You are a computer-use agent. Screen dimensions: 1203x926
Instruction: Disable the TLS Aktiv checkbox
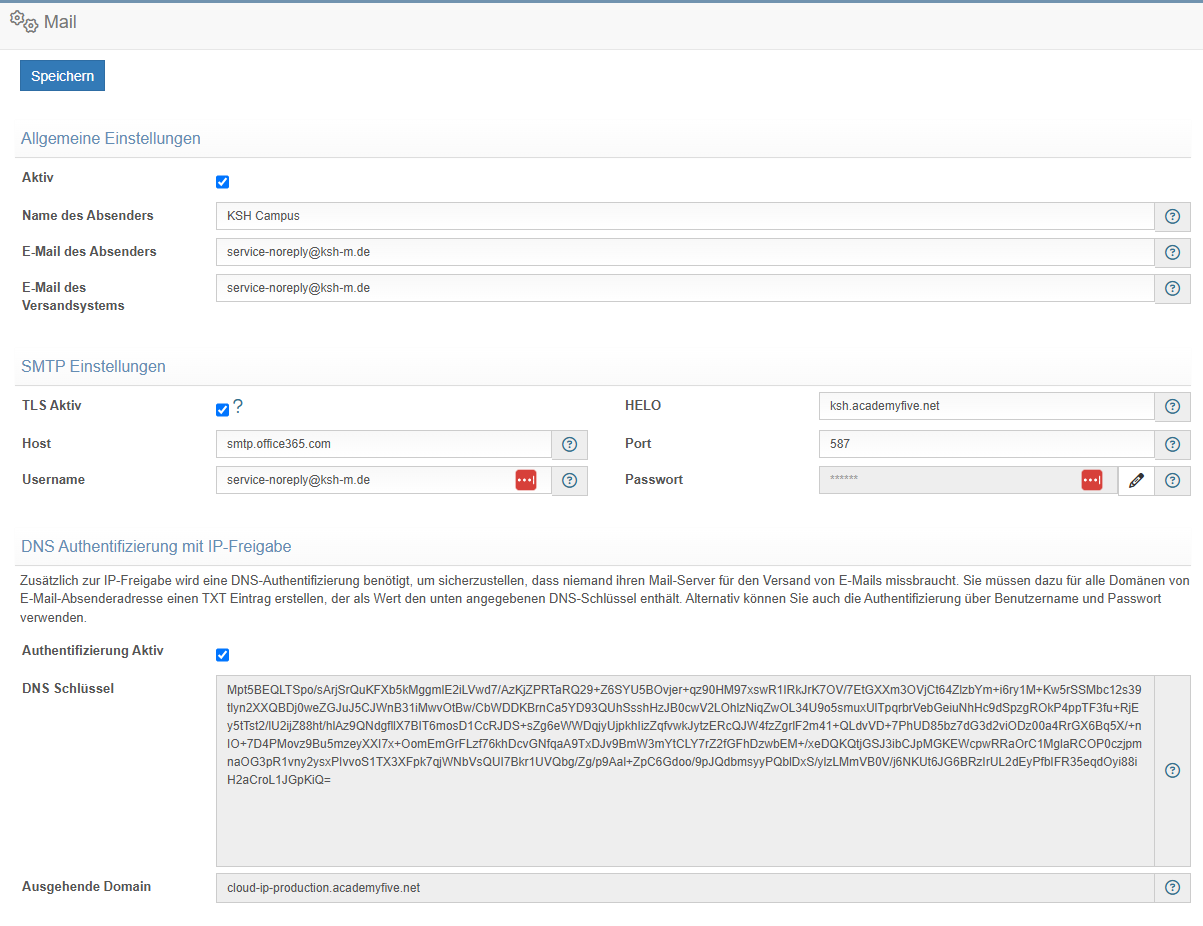click(x=223, y=409)
